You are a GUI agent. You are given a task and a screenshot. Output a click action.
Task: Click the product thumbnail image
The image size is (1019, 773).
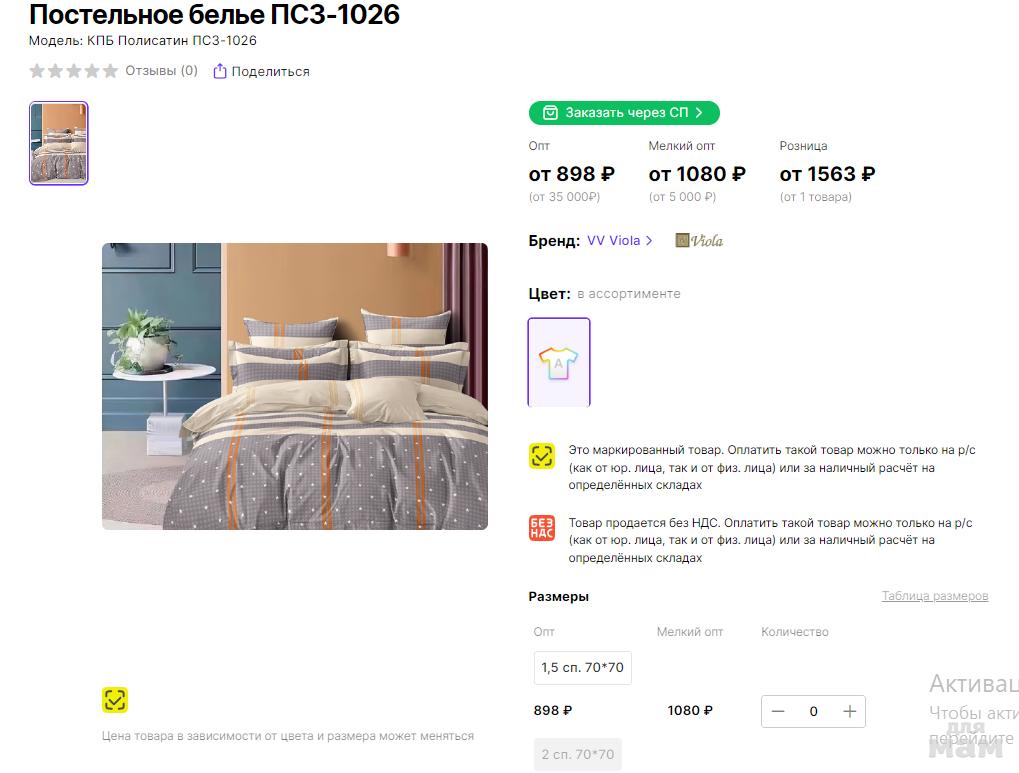point(59,143)
